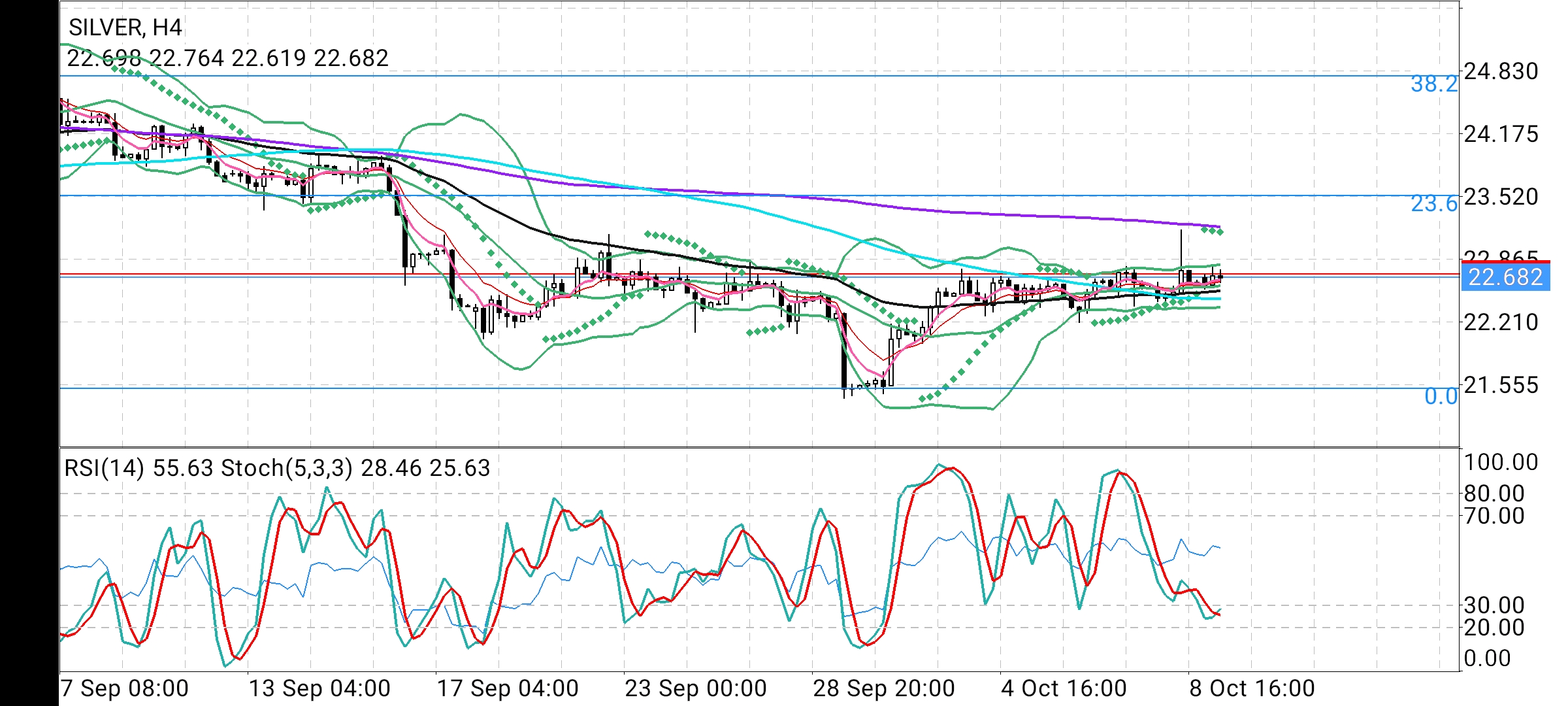
Task: Select the OHLC values 22.698 22.764 22.619 22.682
Action: pyautogui.click(x=227, y=58)
